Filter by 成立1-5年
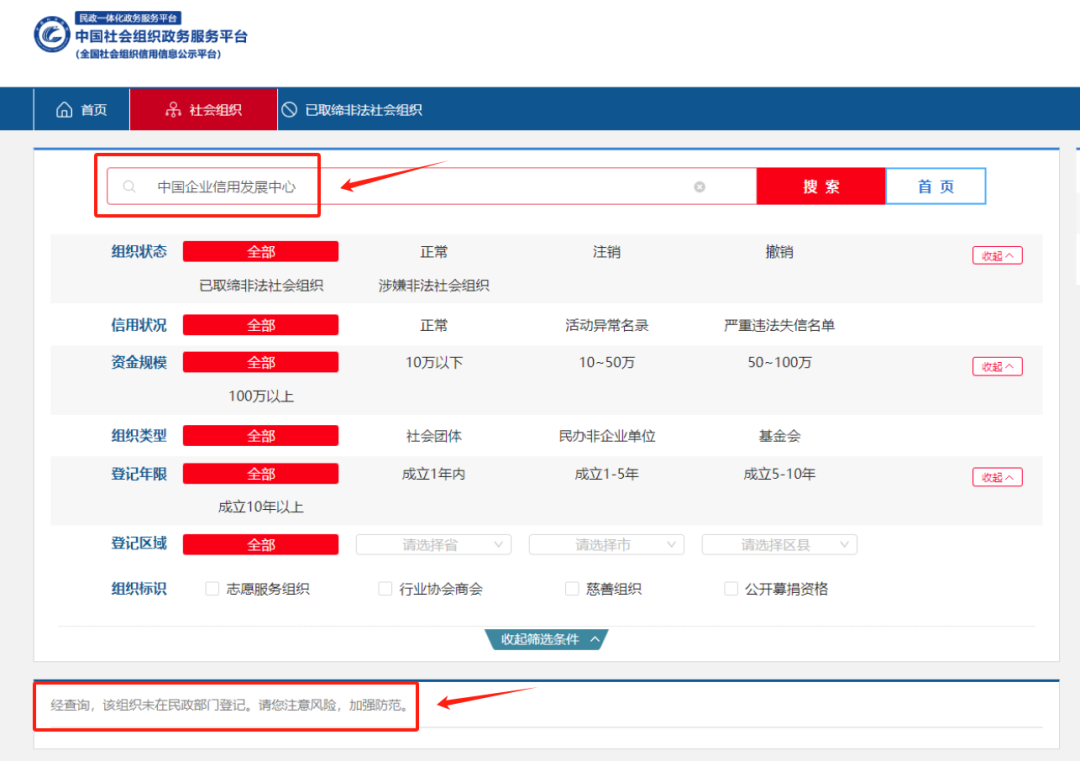This screenshot has width=1080, height=761. (x=607, y=474)
